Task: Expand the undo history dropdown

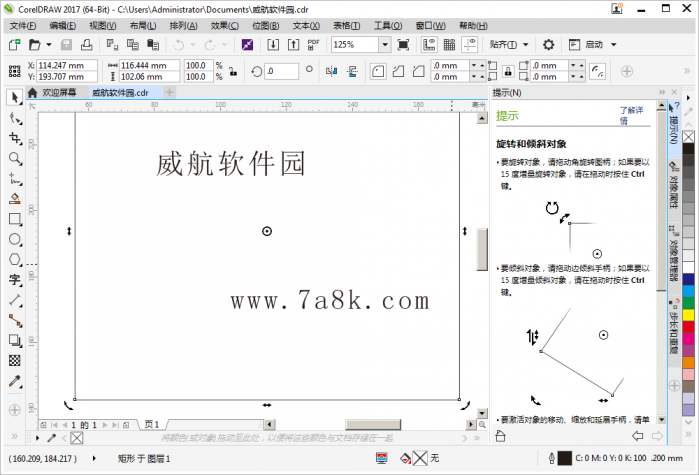Action: pyautogui.click(x=193, y=45)
